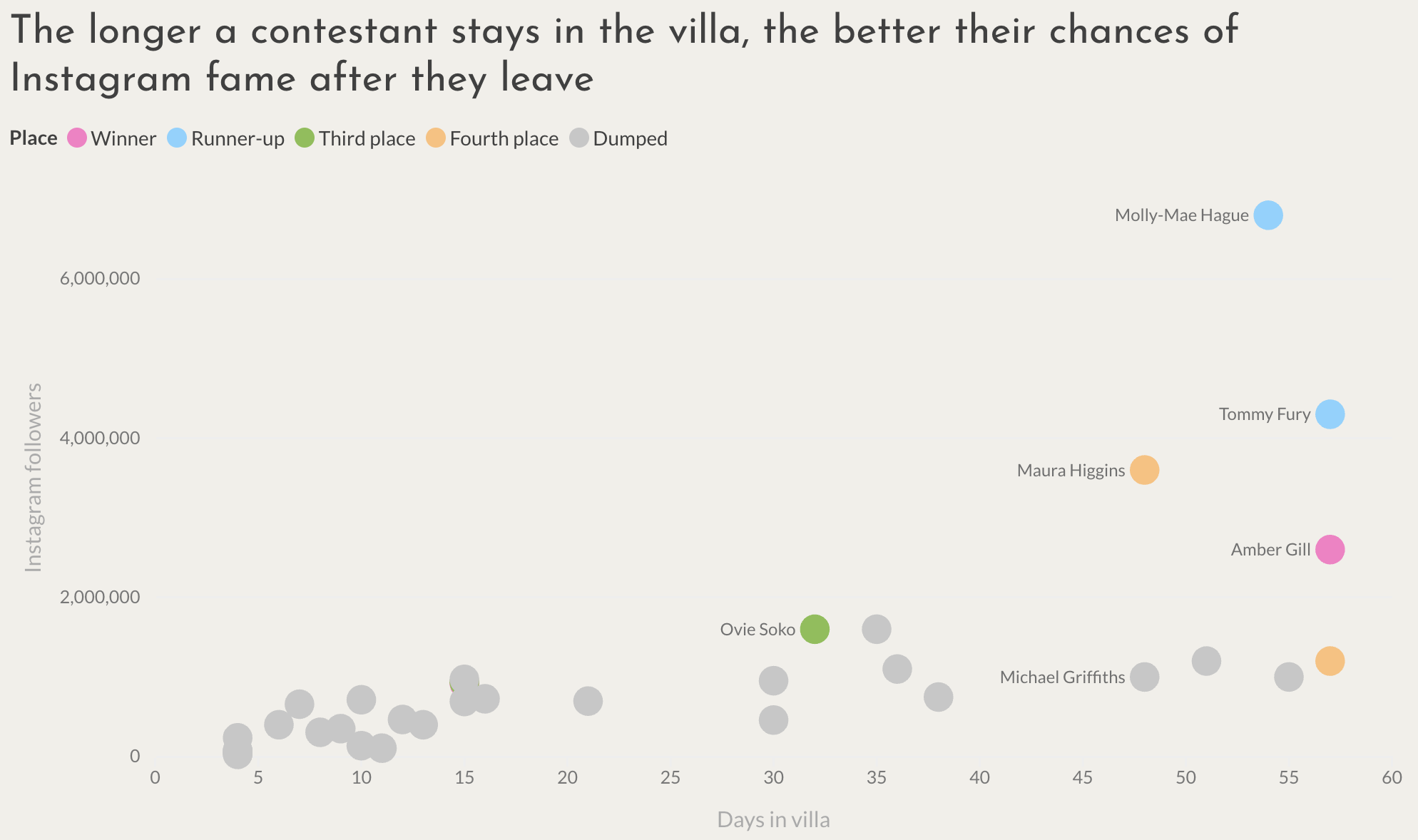Click the 'Days in villa' axis title
Image resolution: width=1418 pixels, height=840 pixels.
[773, 820]
